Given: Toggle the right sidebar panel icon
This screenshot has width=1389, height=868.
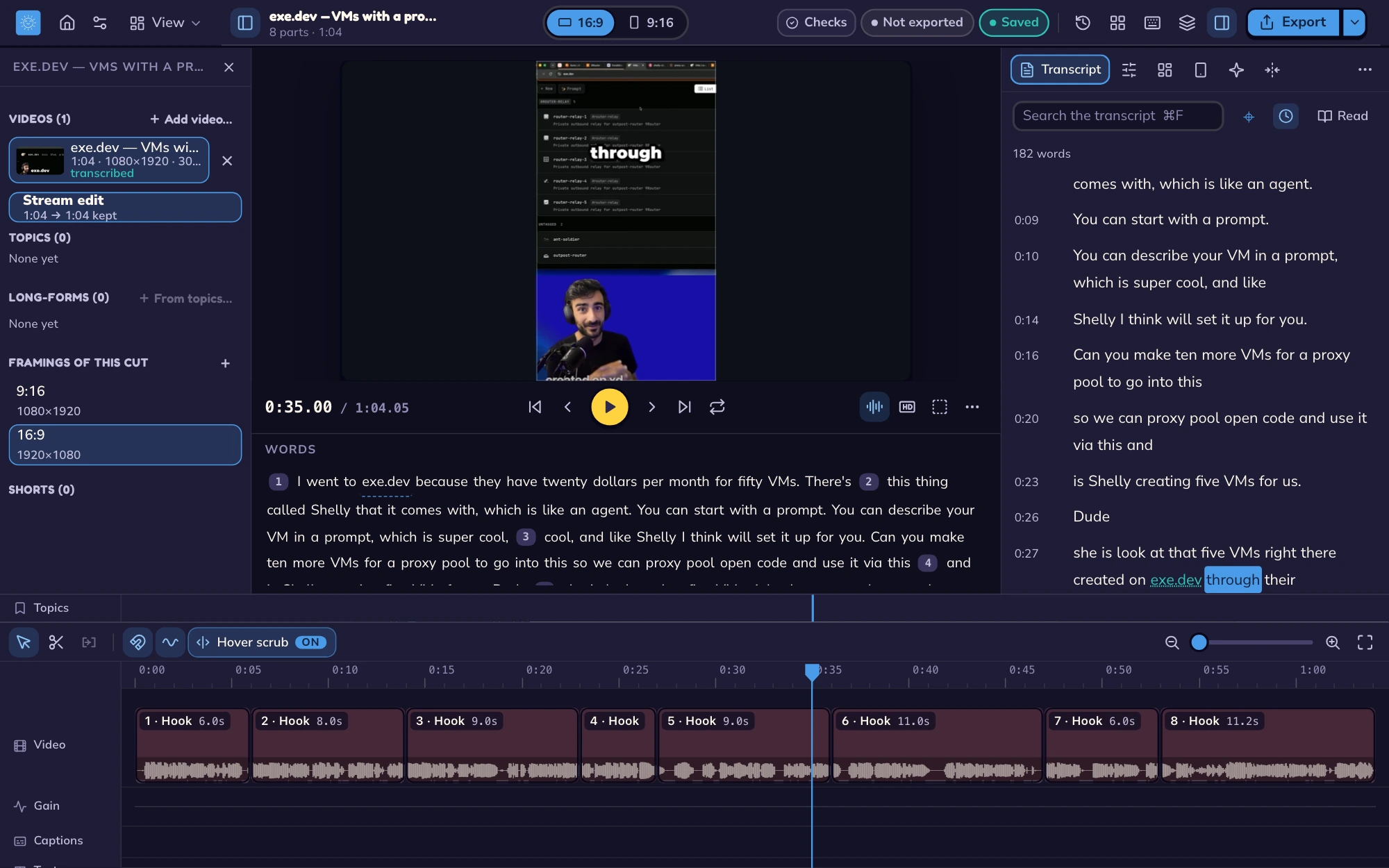Looking at the screenshot, I should click(x=1222, y=22).
